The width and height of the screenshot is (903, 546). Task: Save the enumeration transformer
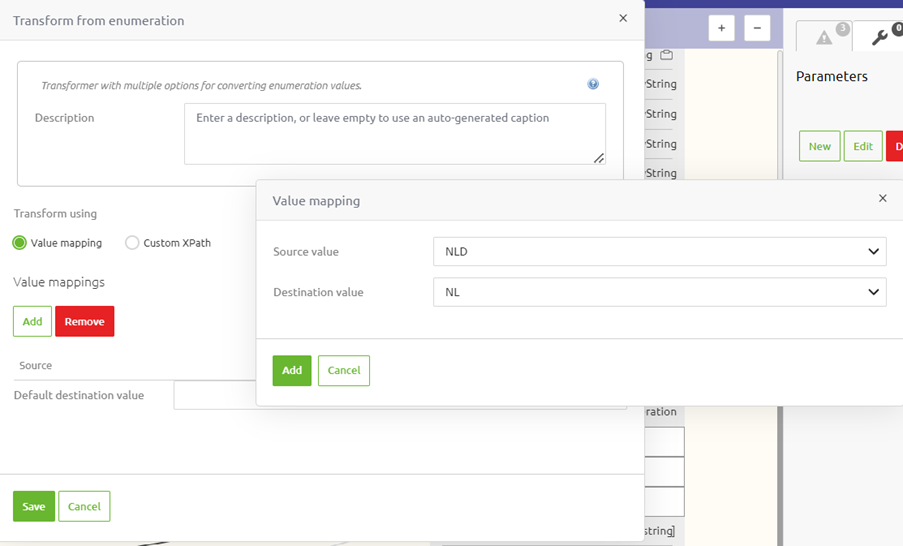click(x=34, y=506)
